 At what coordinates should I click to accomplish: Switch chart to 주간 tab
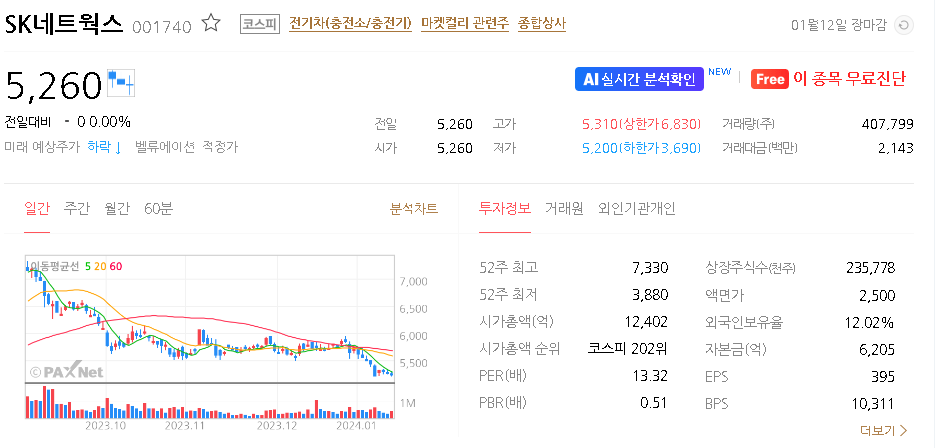[76, 209]
